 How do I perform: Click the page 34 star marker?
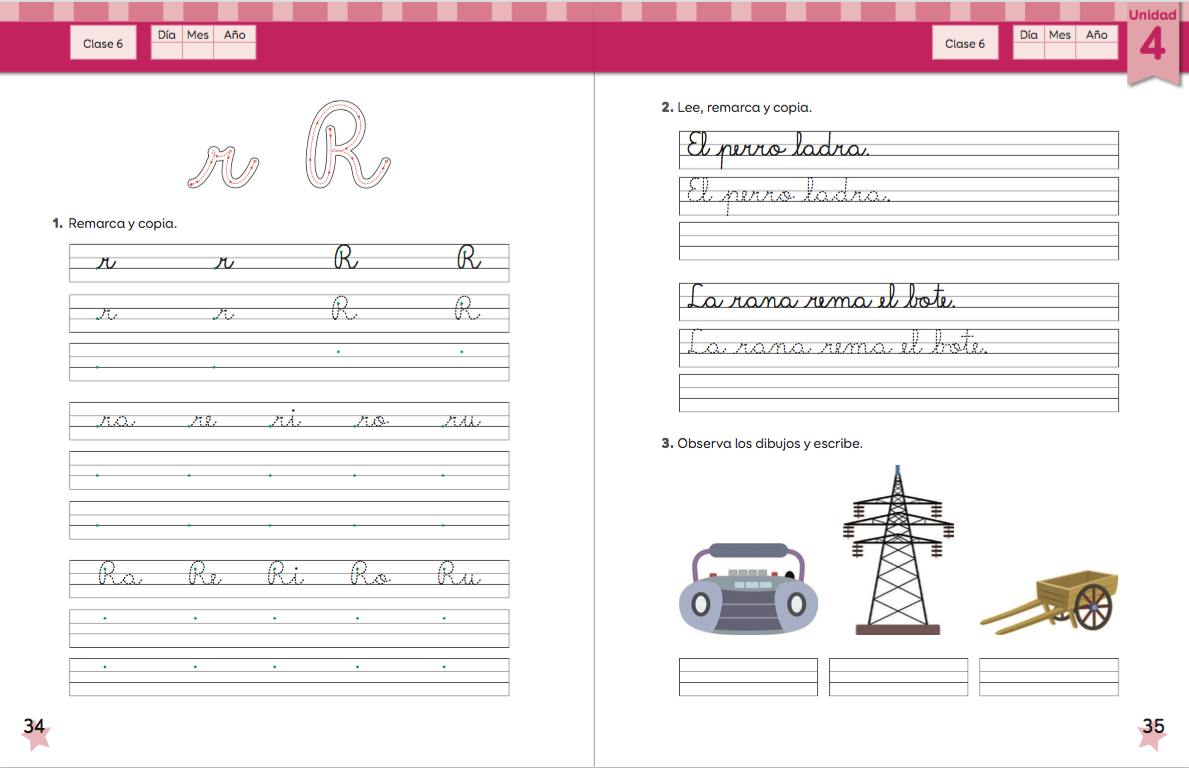[36, 730]
